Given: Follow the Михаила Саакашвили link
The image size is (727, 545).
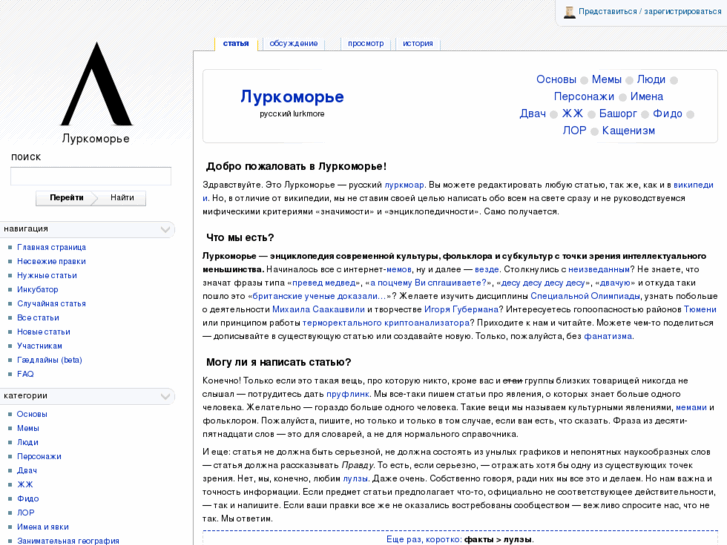Looking at the screenshot, I should (319, 309).
